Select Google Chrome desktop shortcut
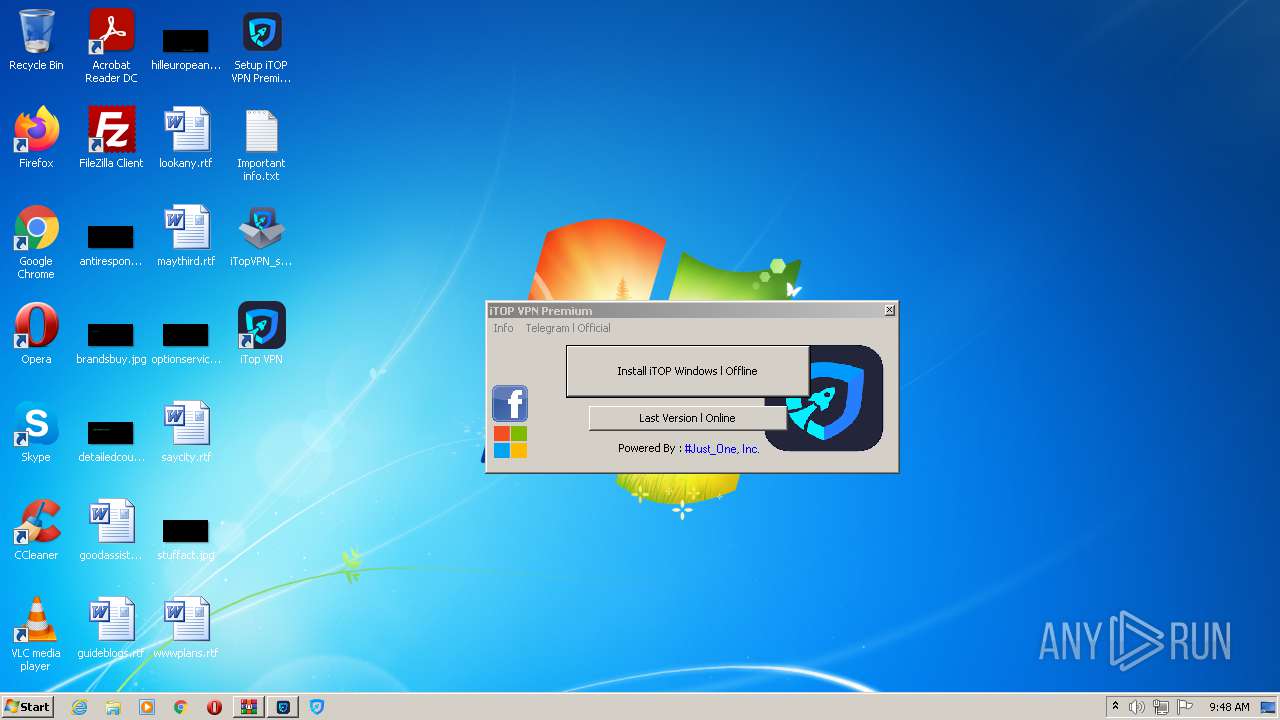This screenshot has width=1280, height=720. click(x=36, y=242)
